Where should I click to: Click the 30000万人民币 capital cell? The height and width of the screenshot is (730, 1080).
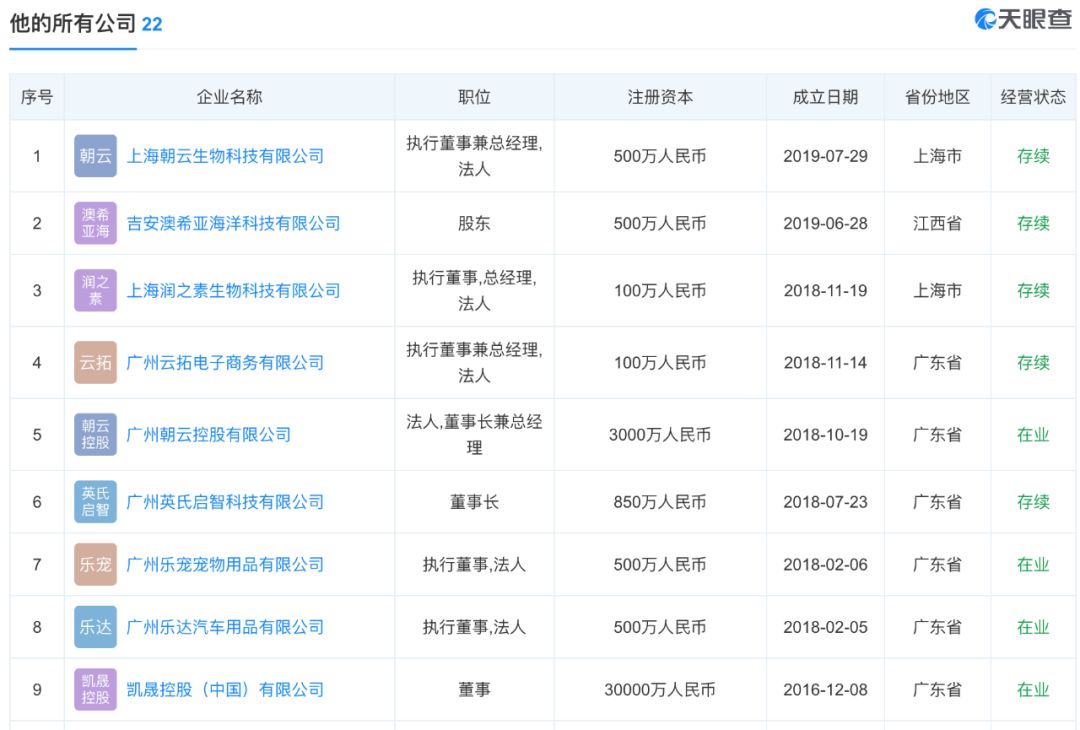(660, 689)
